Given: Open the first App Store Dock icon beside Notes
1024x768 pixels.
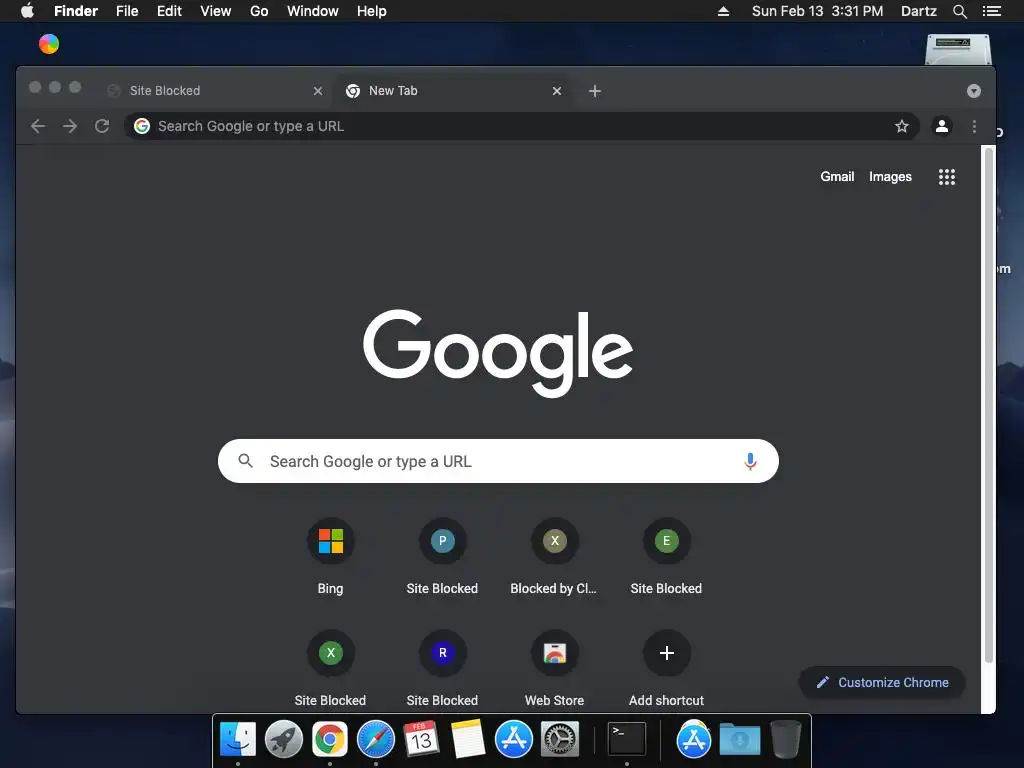Looking at the screenshot, I should pyautogui.click(x=513, y=739).
